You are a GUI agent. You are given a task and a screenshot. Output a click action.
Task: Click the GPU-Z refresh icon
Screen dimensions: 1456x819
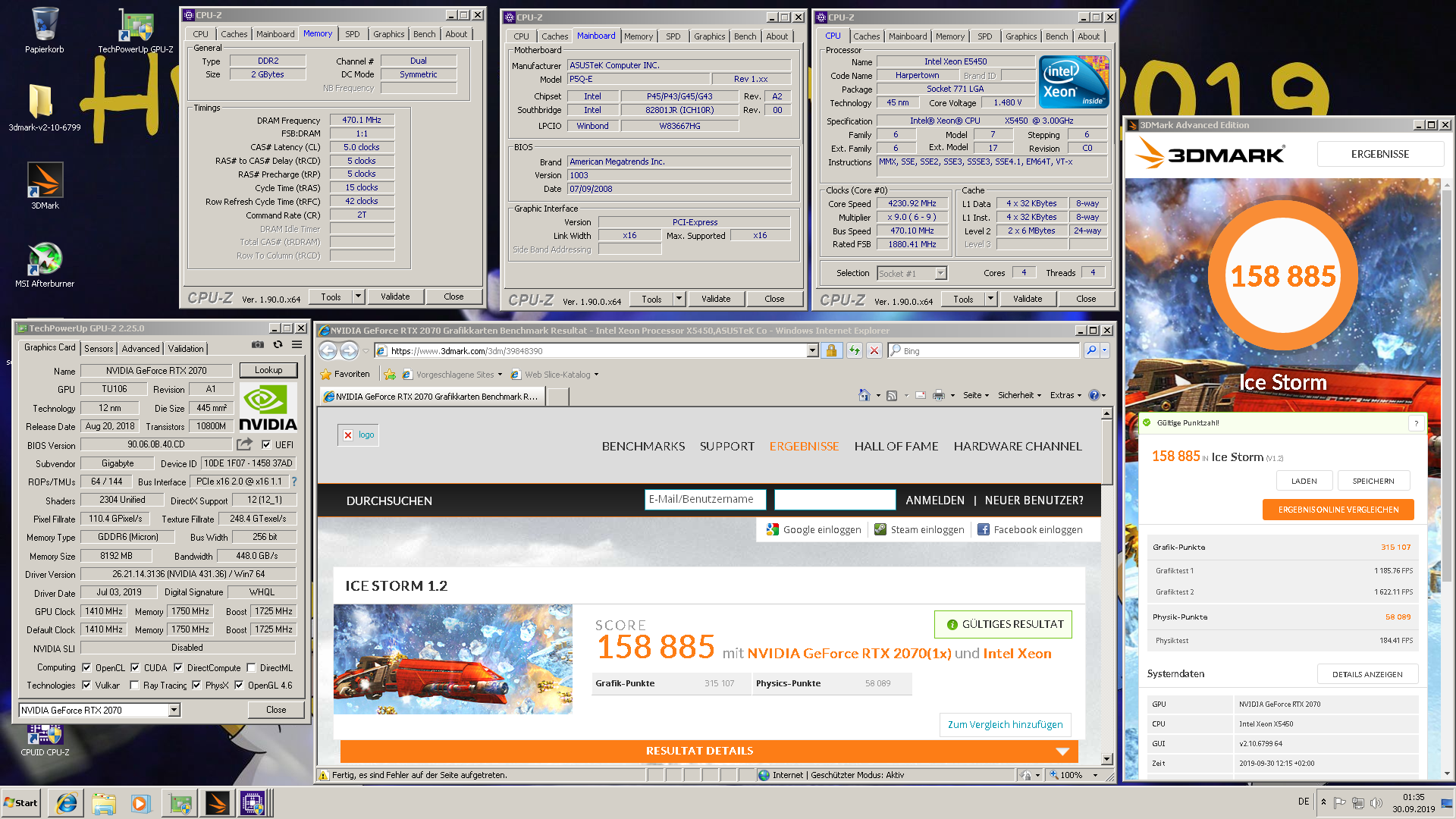tap(278, 345)
